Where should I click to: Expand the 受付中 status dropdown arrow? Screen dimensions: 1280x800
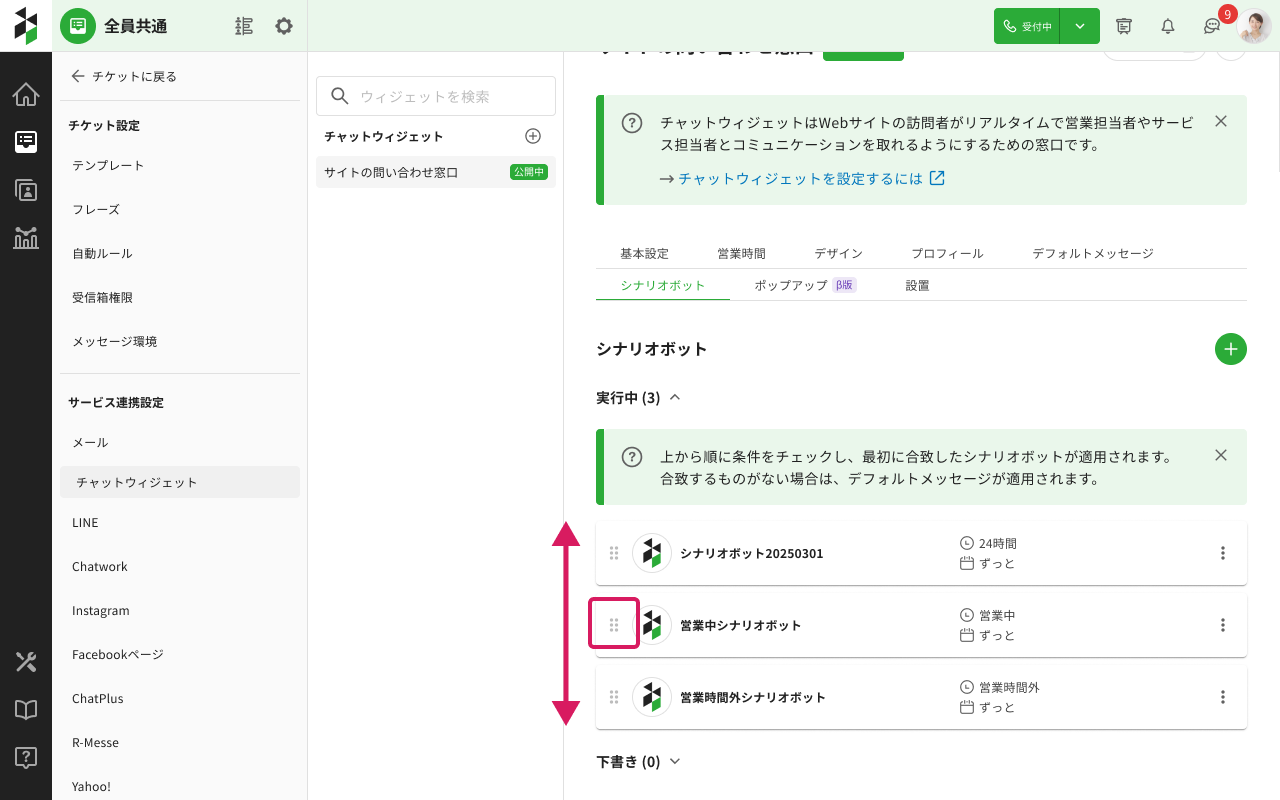[1079, 26]
